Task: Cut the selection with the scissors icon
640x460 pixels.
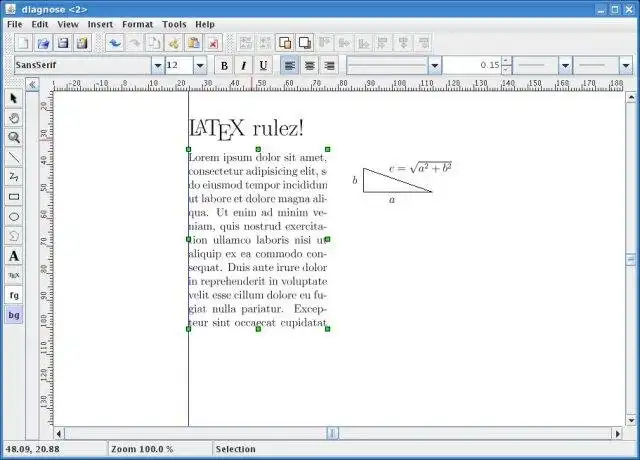Action: point(173,42)
